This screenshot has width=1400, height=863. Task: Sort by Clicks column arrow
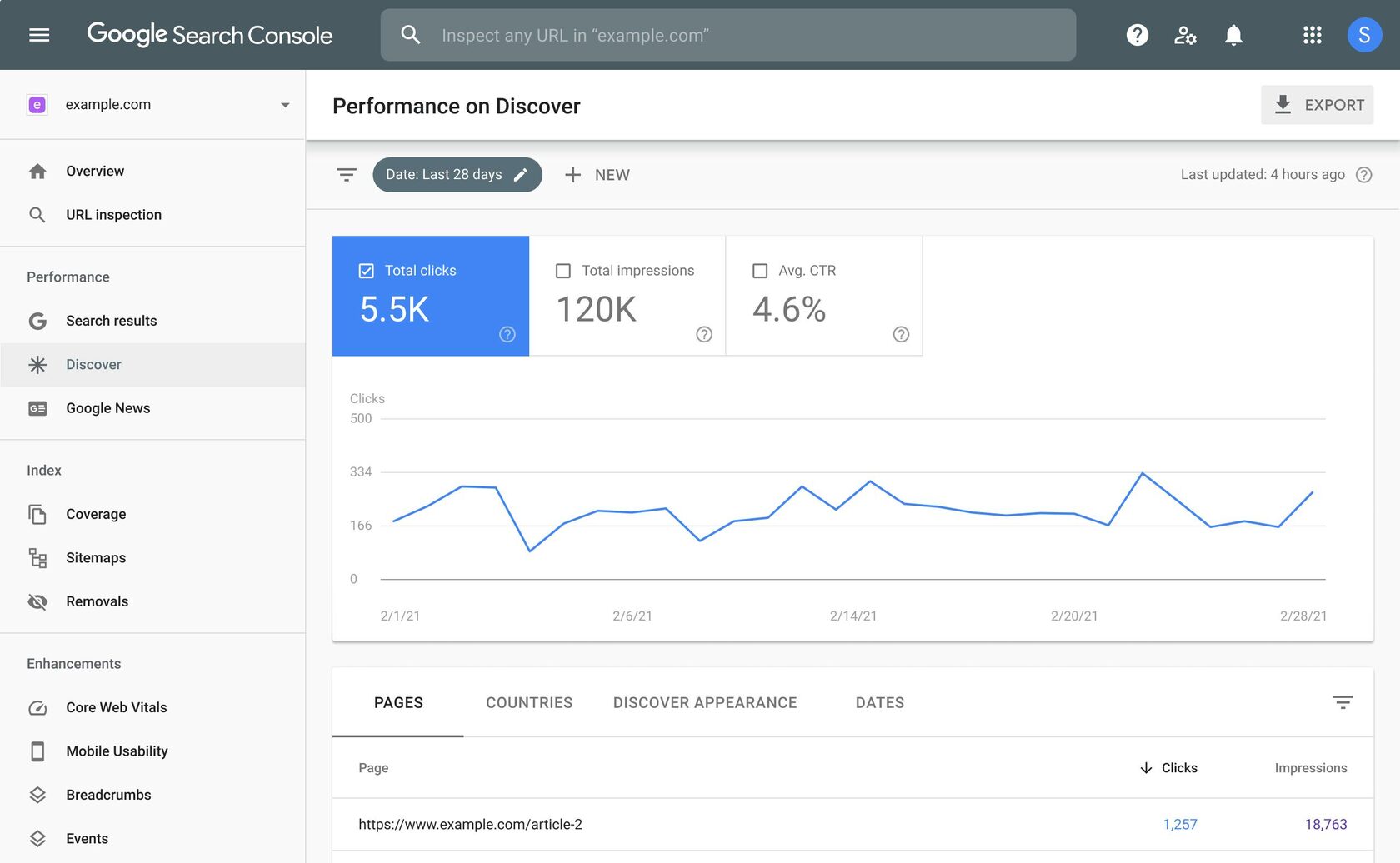coord(1146,768)
